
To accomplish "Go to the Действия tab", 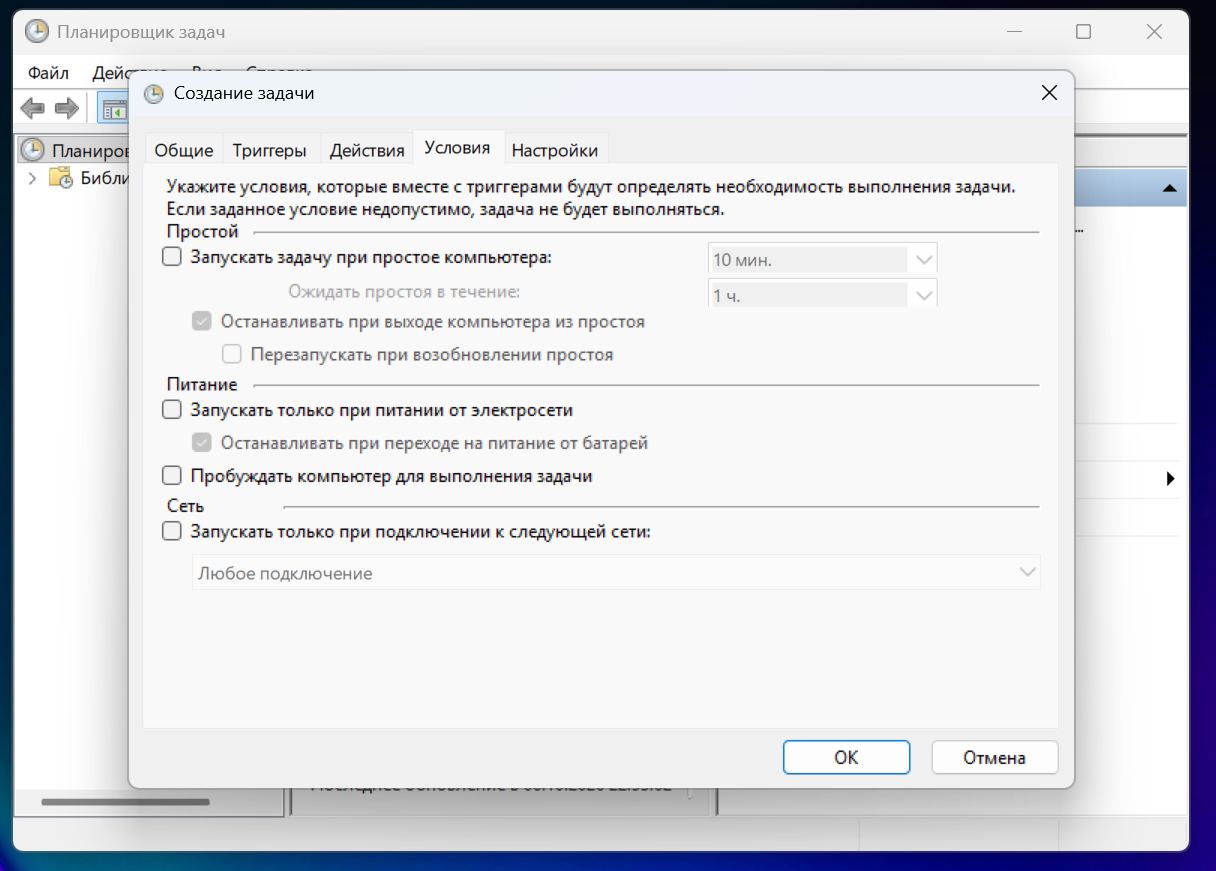I will 367,150.
